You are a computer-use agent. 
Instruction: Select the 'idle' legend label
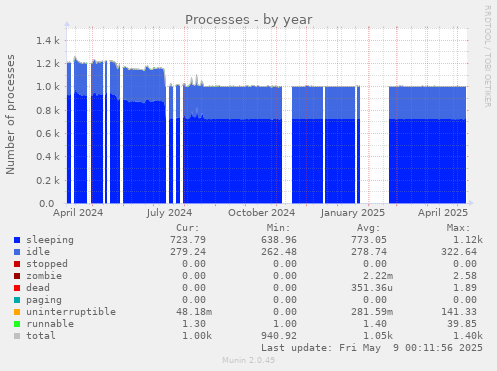click(x=38, y=252)
